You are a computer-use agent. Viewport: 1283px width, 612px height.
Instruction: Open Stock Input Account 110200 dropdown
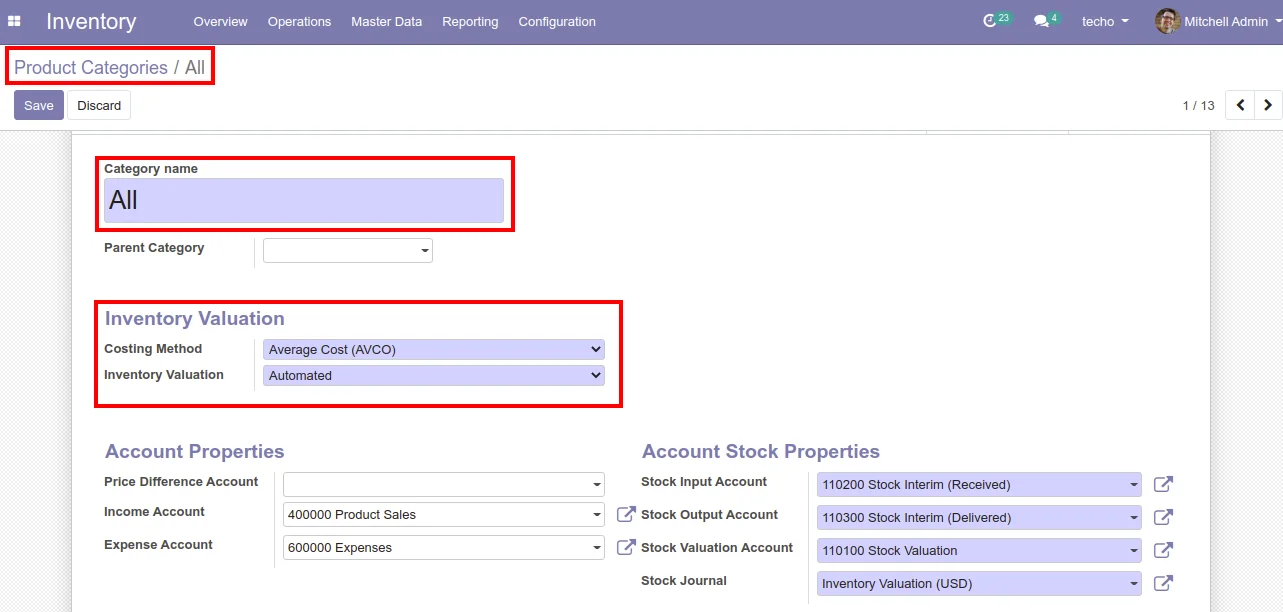click(979, 484)
